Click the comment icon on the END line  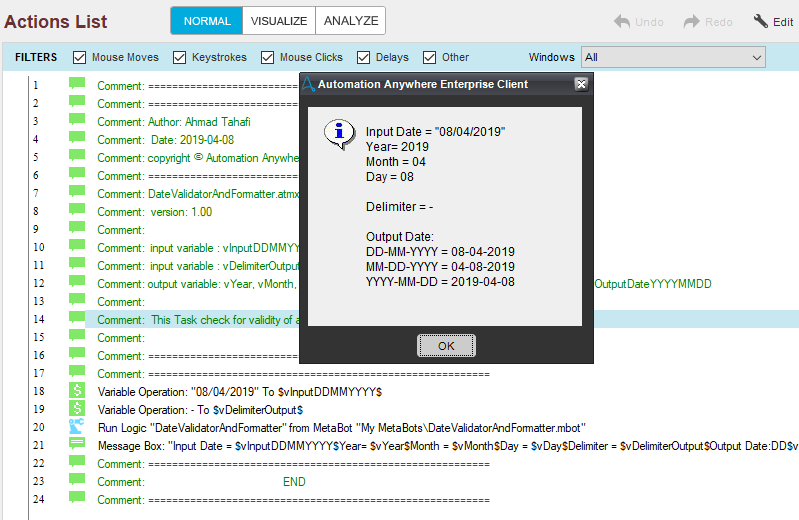(77, 480)
